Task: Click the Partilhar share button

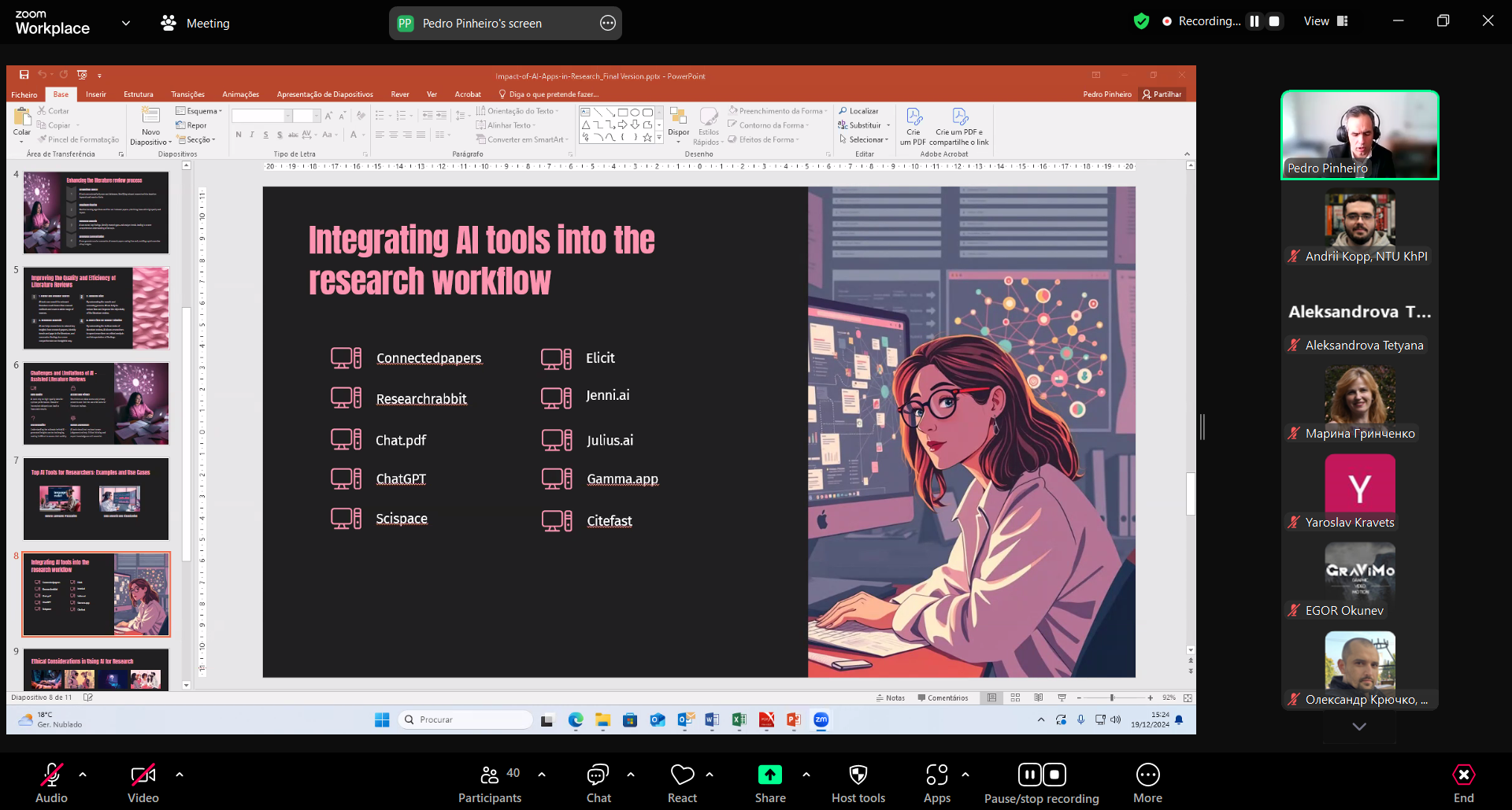Action: pyautogui.click(x=1162, y=94)
